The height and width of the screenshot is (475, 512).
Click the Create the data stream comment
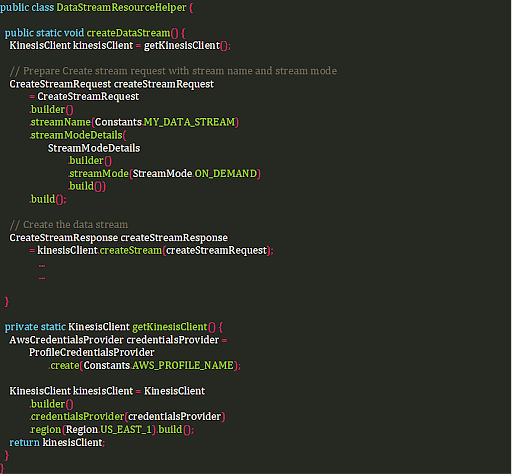pos(69,225)
